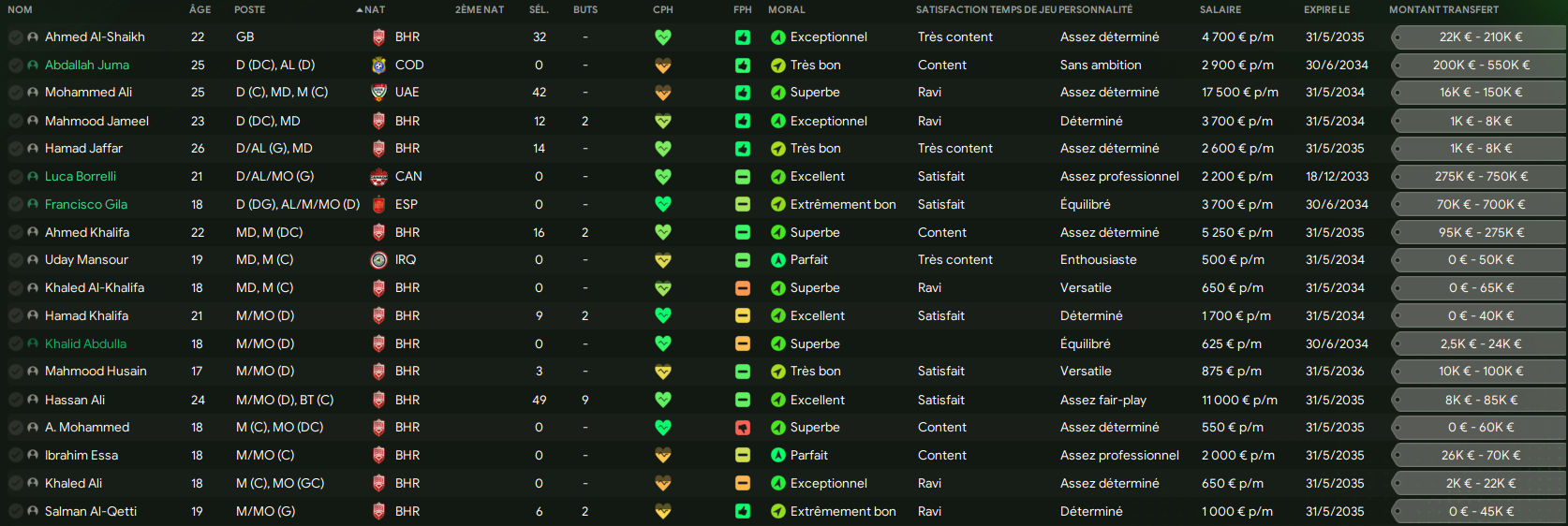The width and height of the screenshot is (1568, 526).
Task: Click the 275K € - 750K € transfer value tag
Action: 1481,177
